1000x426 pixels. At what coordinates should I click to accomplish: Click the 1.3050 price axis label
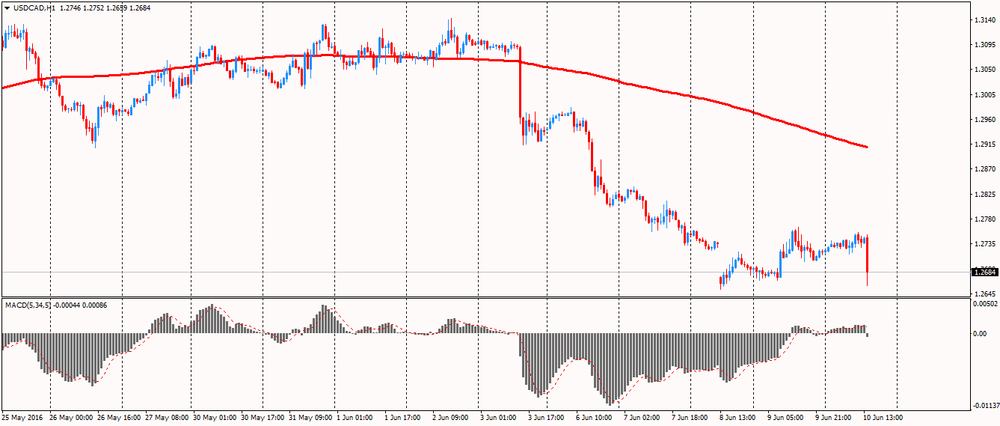(983, 70)
